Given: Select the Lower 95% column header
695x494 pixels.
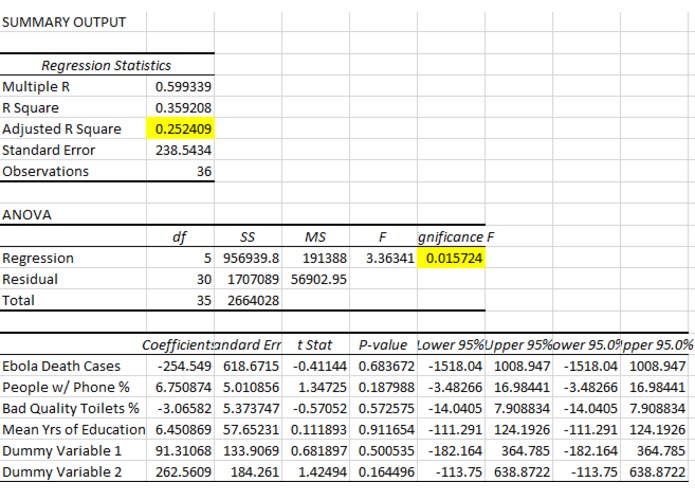Looking at the screenshot, I should [451, 345].
